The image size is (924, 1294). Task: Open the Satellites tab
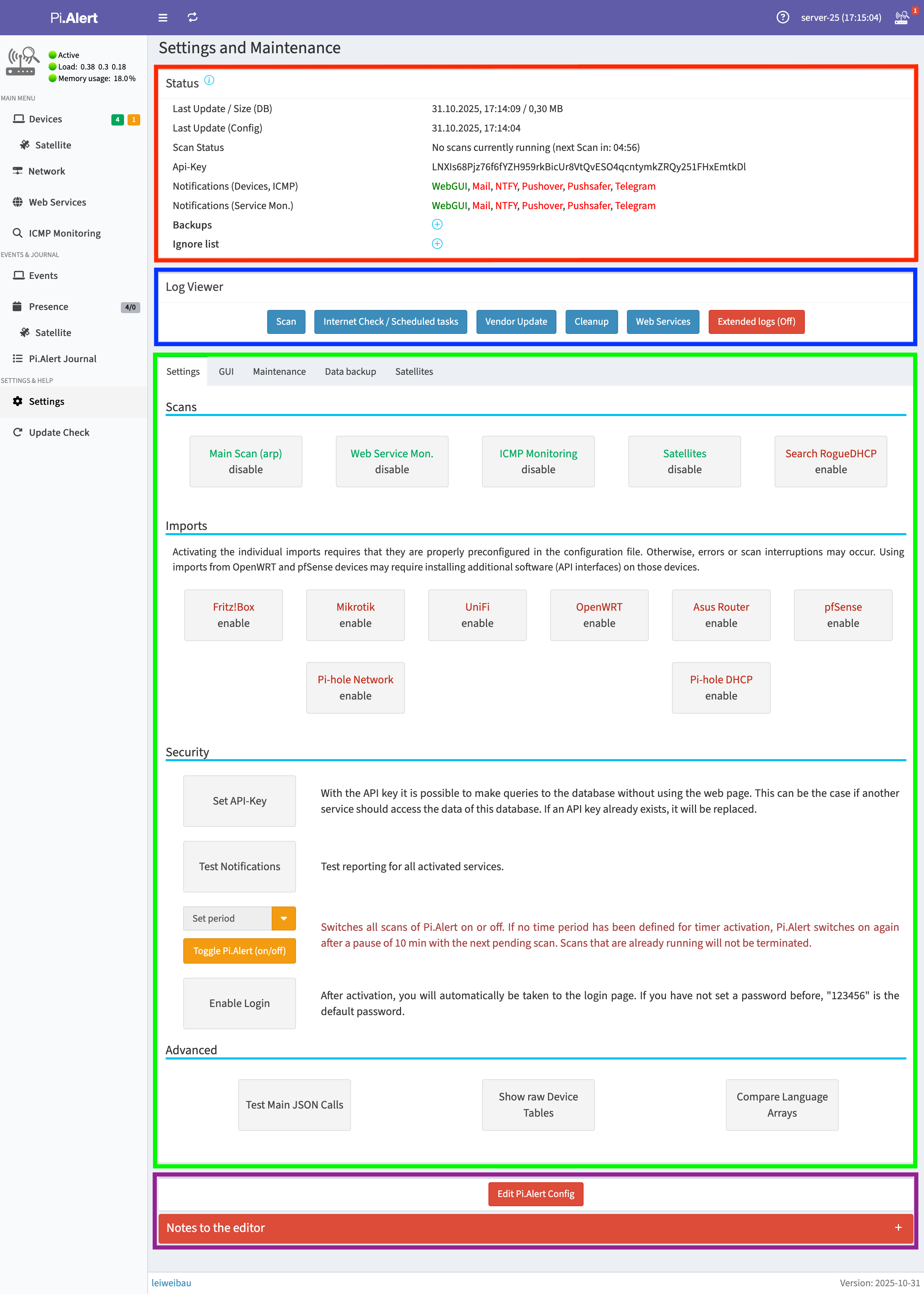[x=414, y=371]
